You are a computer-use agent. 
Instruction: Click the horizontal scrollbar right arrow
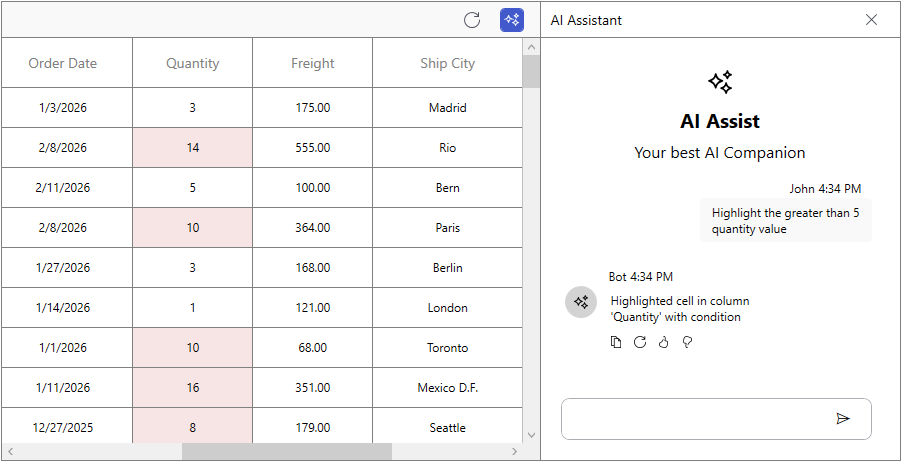pyautogui.click(x=514, y=452)
